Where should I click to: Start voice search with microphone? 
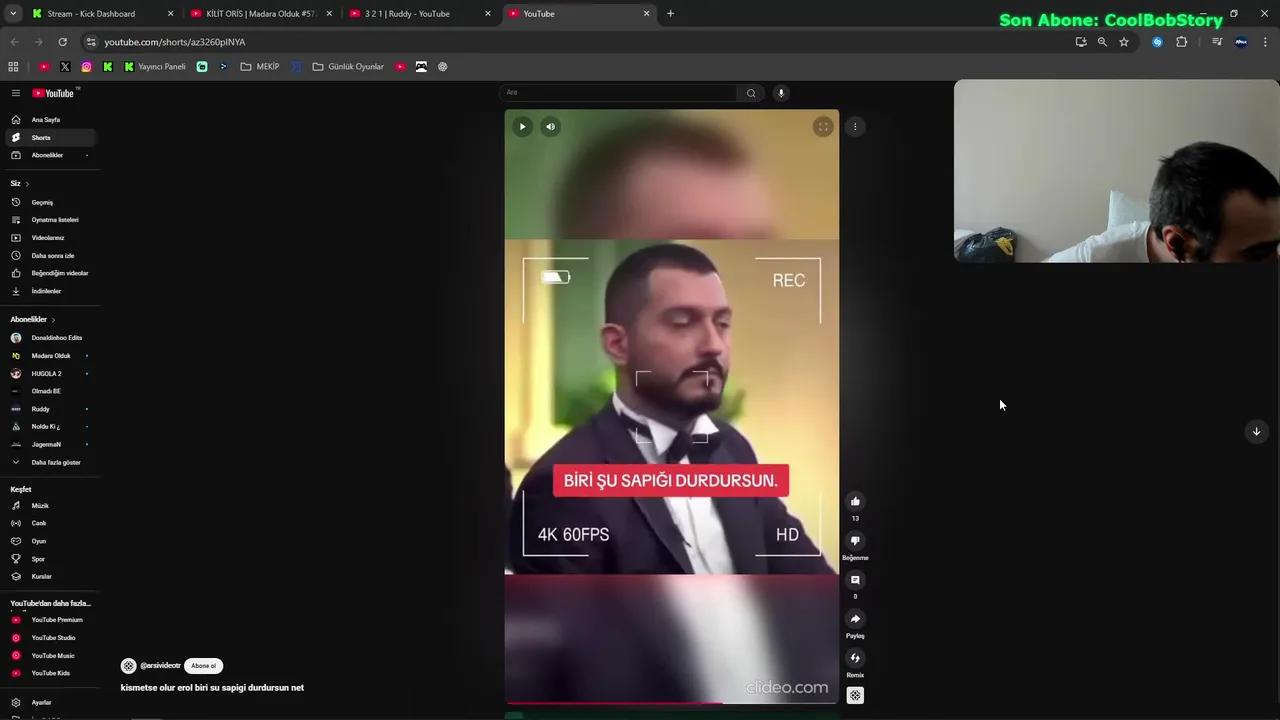point(781,93)
